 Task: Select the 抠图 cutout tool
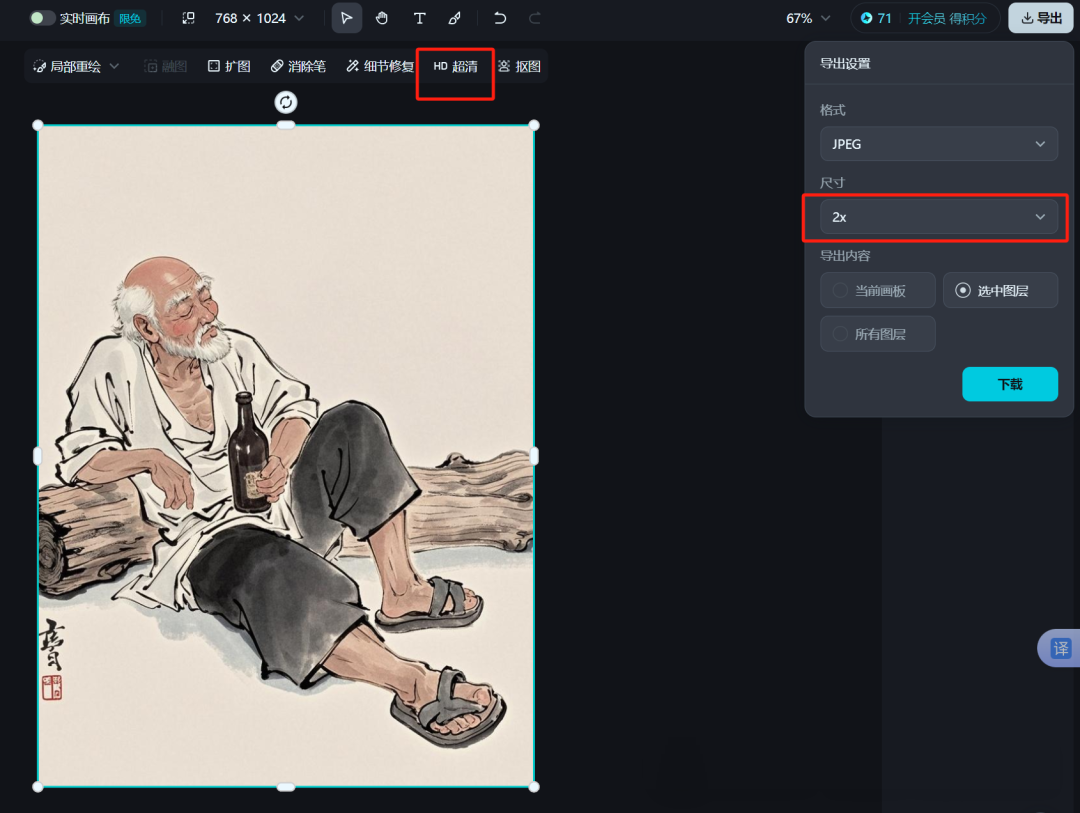point(519,66)
